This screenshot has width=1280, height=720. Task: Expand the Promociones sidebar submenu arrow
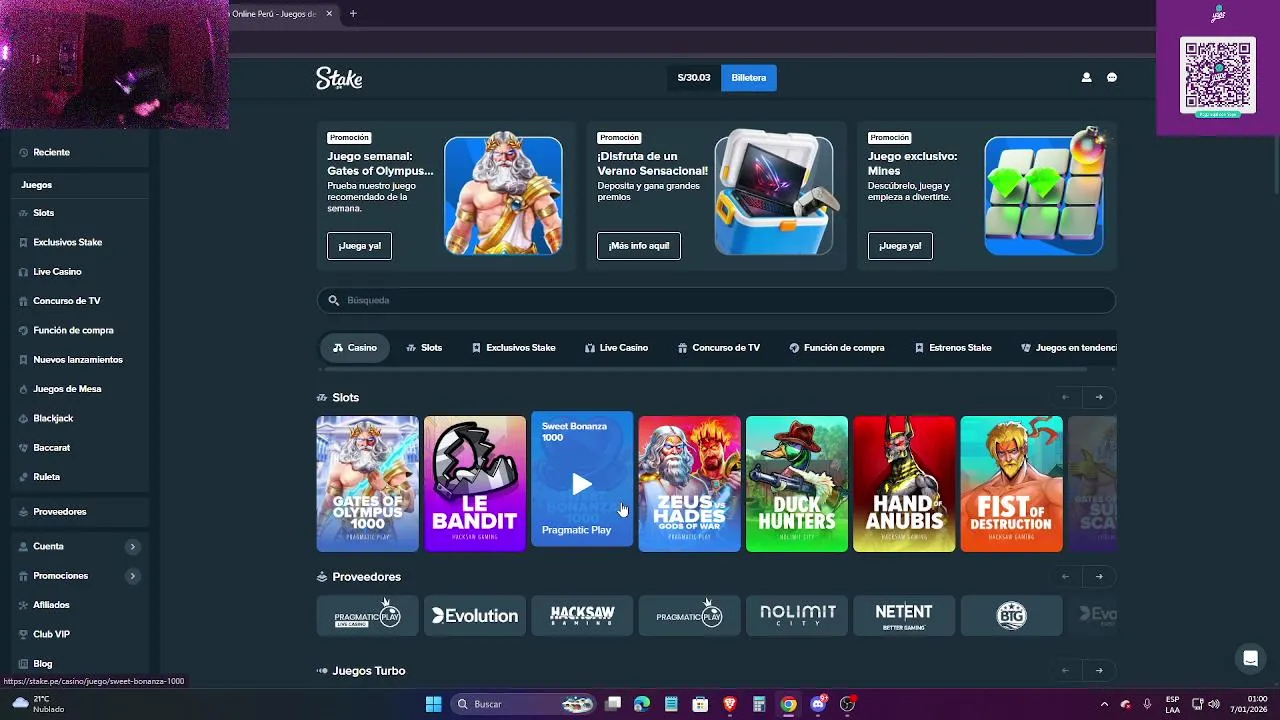coord(132,576)
